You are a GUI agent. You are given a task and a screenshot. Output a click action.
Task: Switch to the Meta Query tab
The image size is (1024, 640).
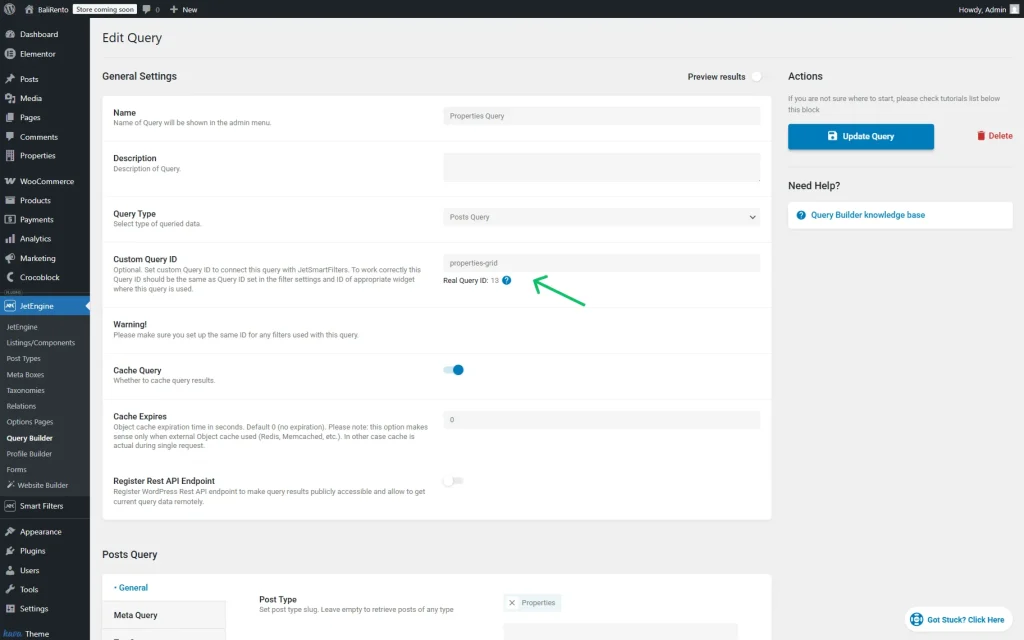point(164,615)
